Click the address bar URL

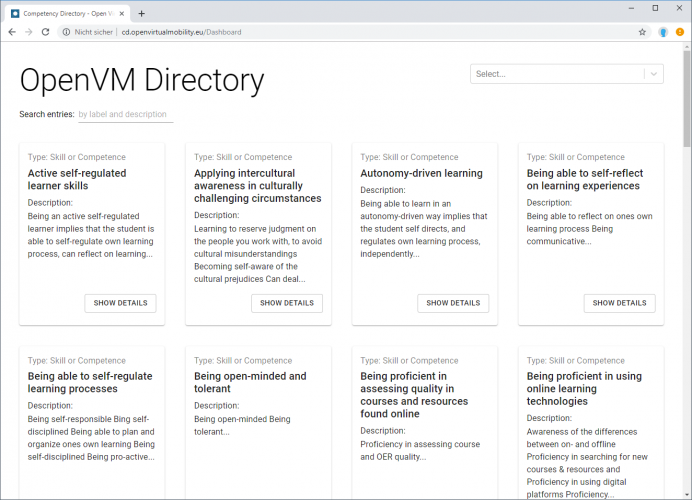181,32
